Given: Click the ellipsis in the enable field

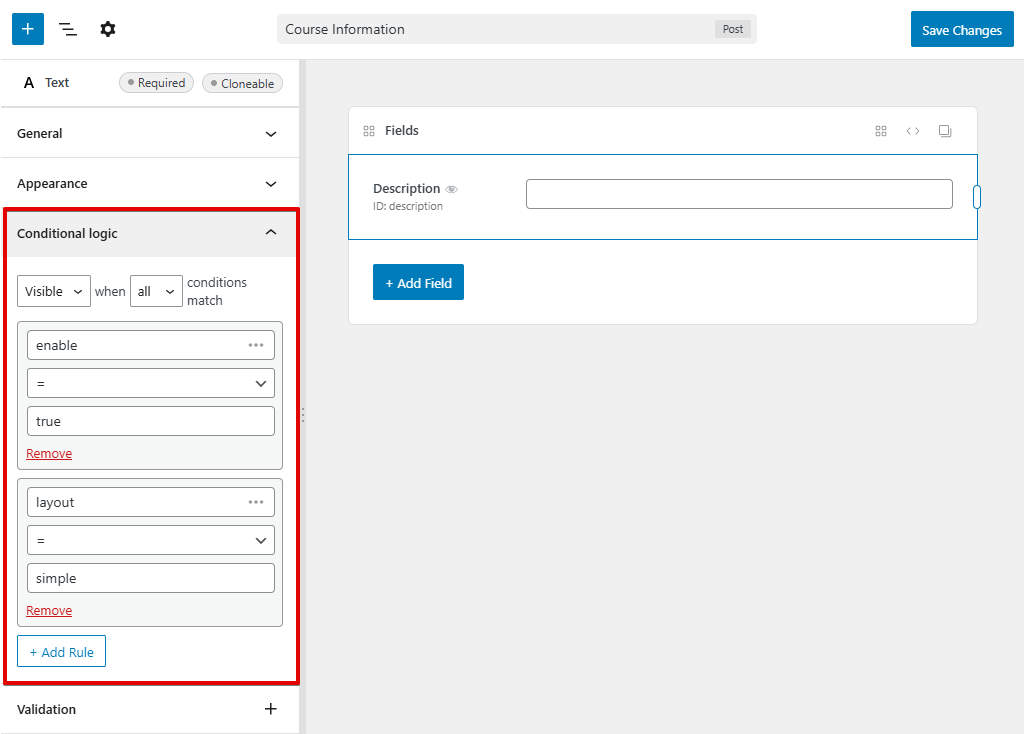Looking at the screenshot, I should pos(256,345).
